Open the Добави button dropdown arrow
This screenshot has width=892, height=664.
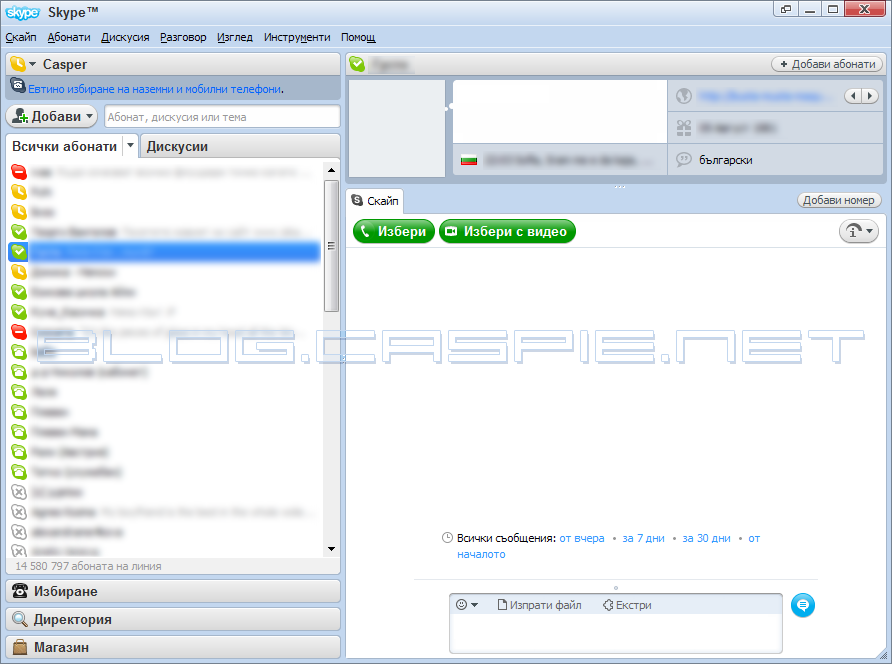coord(90,117)
